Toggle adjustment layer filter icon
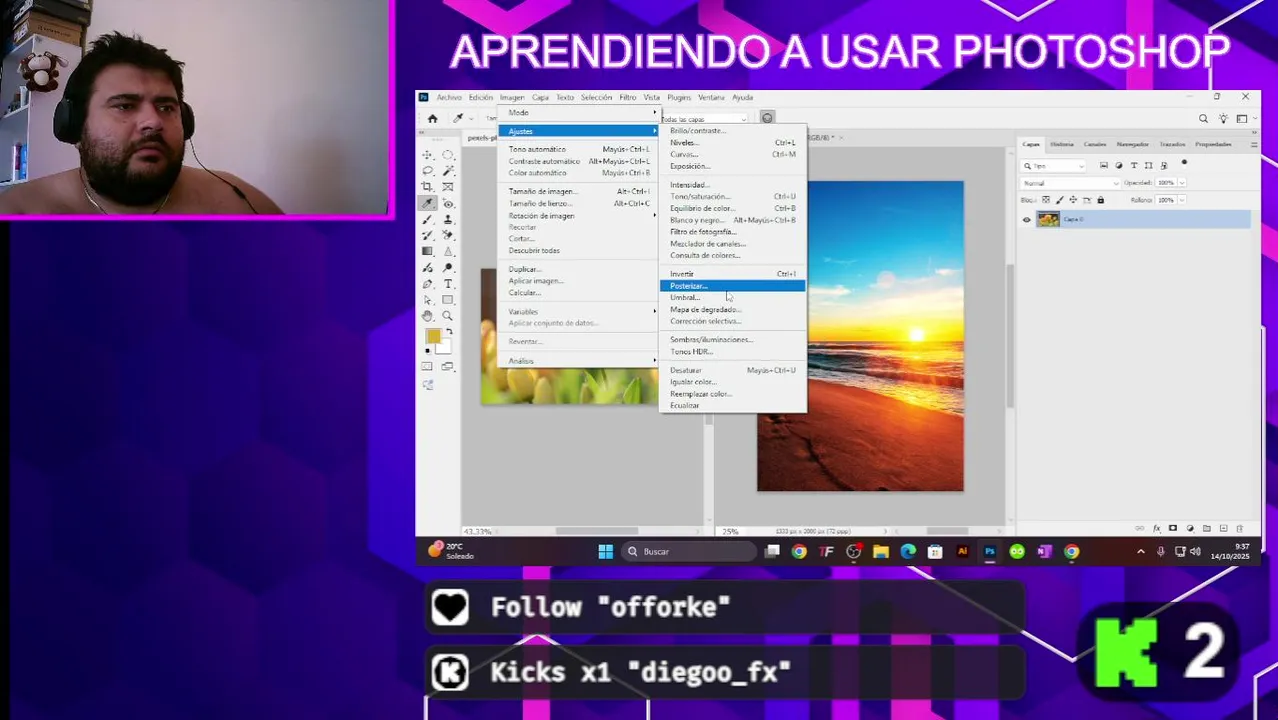The height and width of the screenshot is (720, 1278). 1119,166
